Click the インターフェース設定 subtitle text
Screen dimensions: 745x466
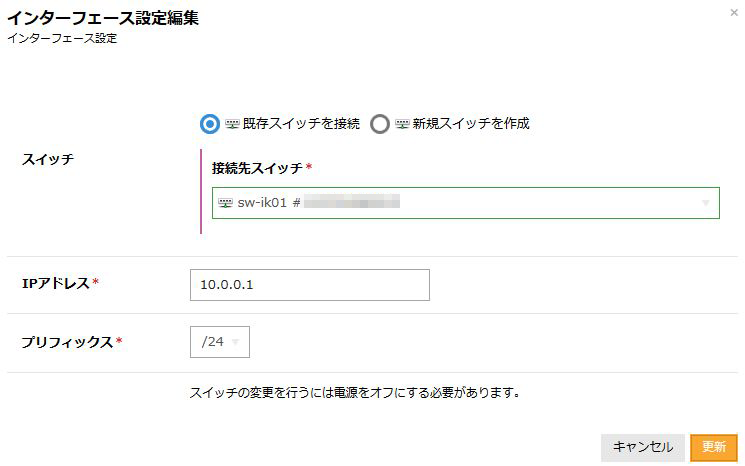[x=62, y=39]
